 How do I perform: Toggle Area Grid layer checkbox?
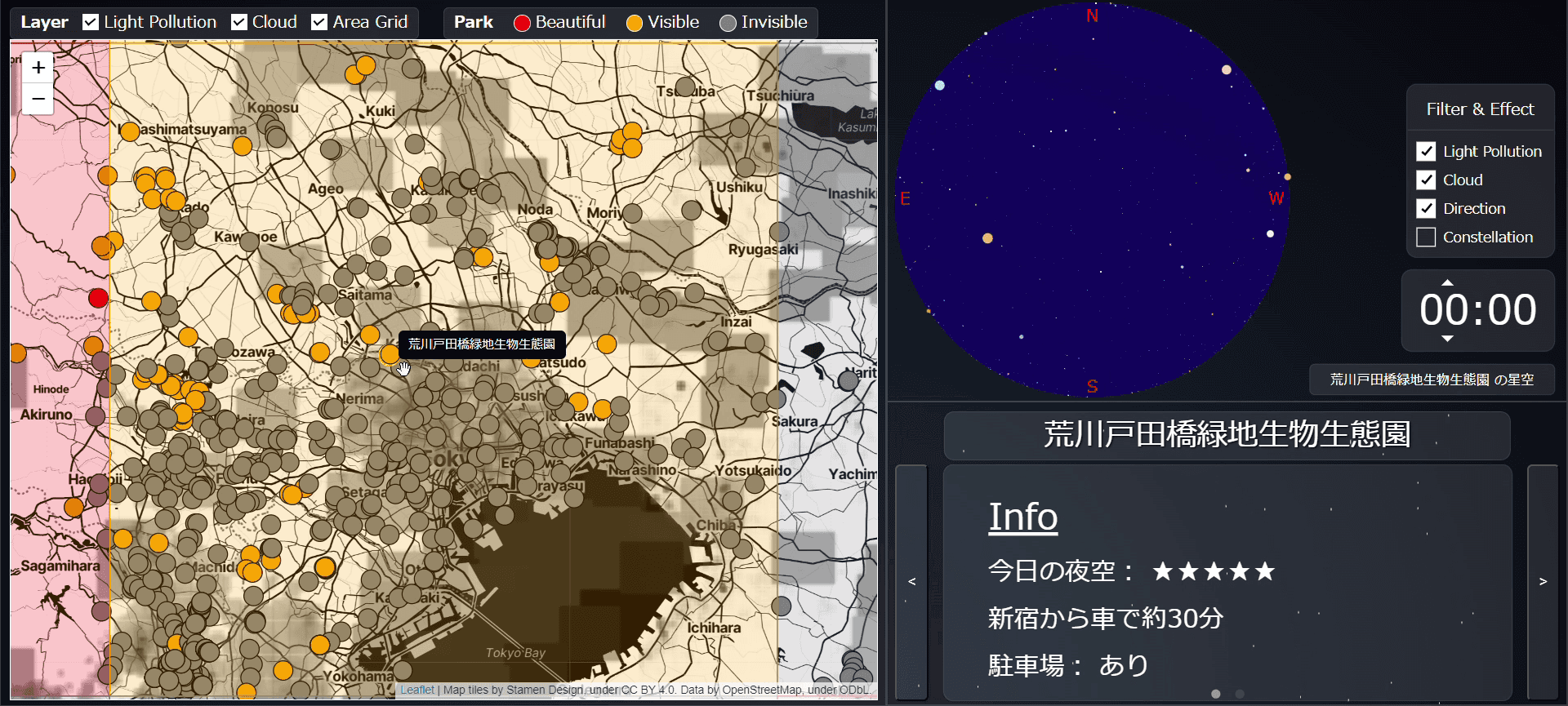pyautogui.click(x=319, y=22)
